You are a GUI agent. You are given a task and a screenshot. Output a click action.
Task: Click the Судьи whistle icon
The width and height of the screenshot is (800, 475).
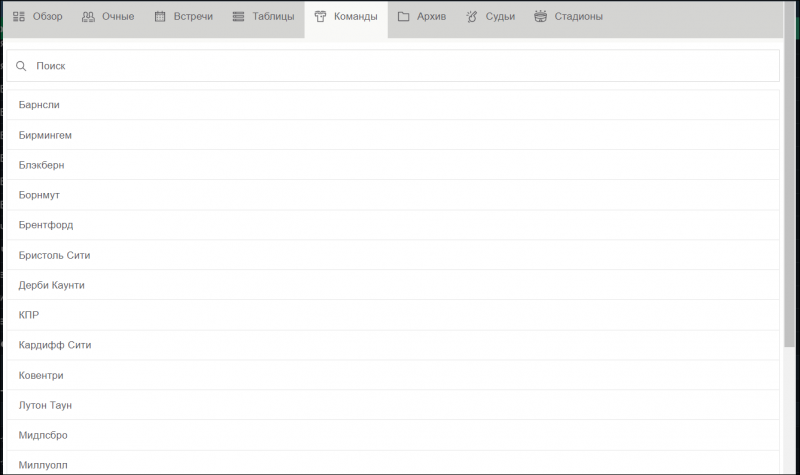point(472,17)
